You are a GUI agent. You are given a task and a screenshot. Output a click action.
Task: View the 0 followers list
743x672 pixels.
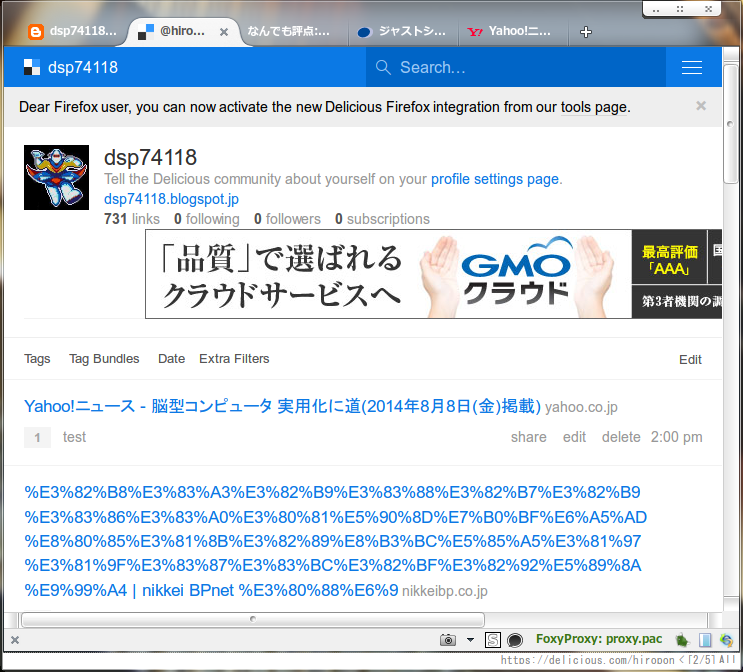click(x=287, y=219)
